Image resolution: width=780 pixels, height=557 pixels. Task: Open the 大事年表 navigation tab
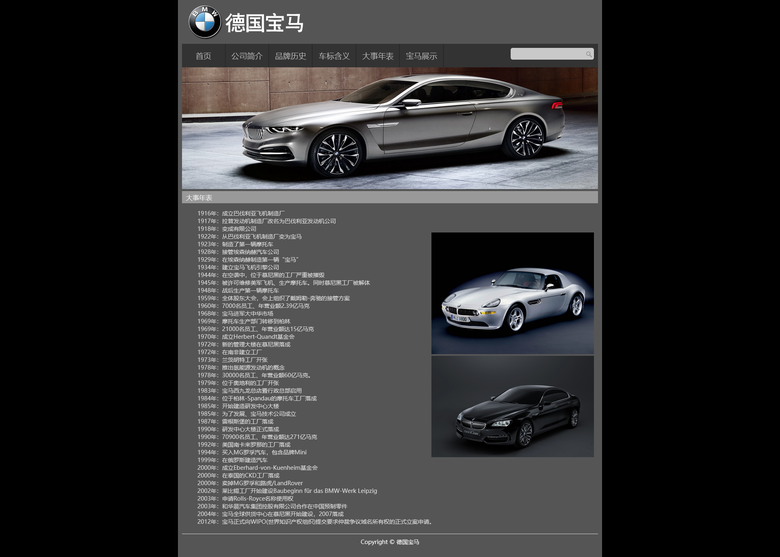coord(377,56)
